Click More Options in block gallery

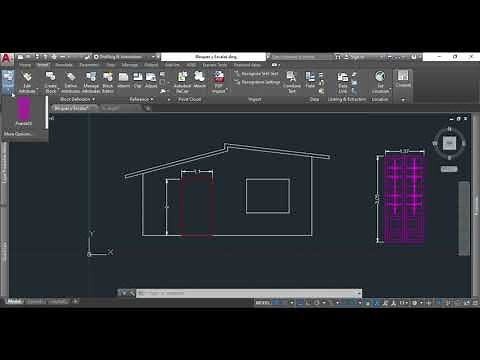(18, 134)
